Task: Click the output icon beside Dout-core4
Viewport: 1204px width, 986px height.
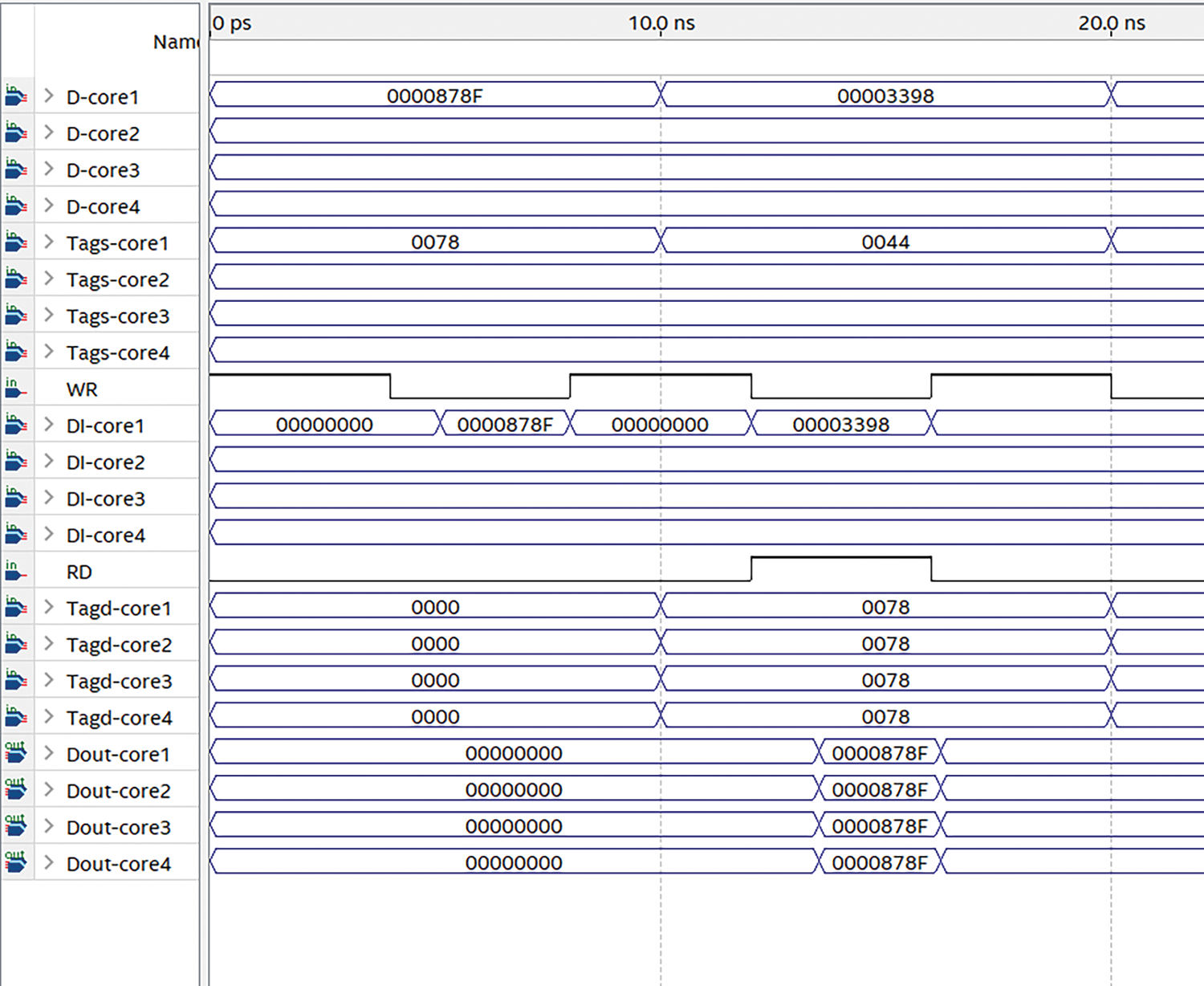Action: (x=16, y=863)
